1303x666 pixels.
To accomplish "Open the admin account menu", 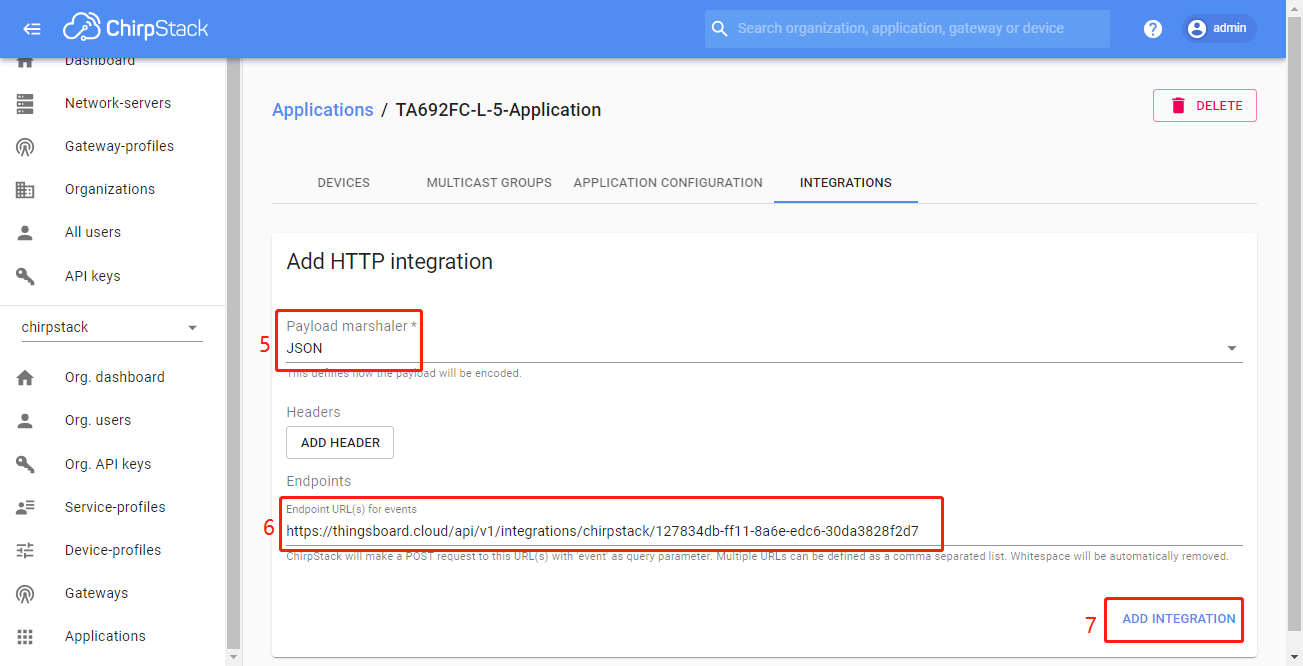I will coord(1219,29).
